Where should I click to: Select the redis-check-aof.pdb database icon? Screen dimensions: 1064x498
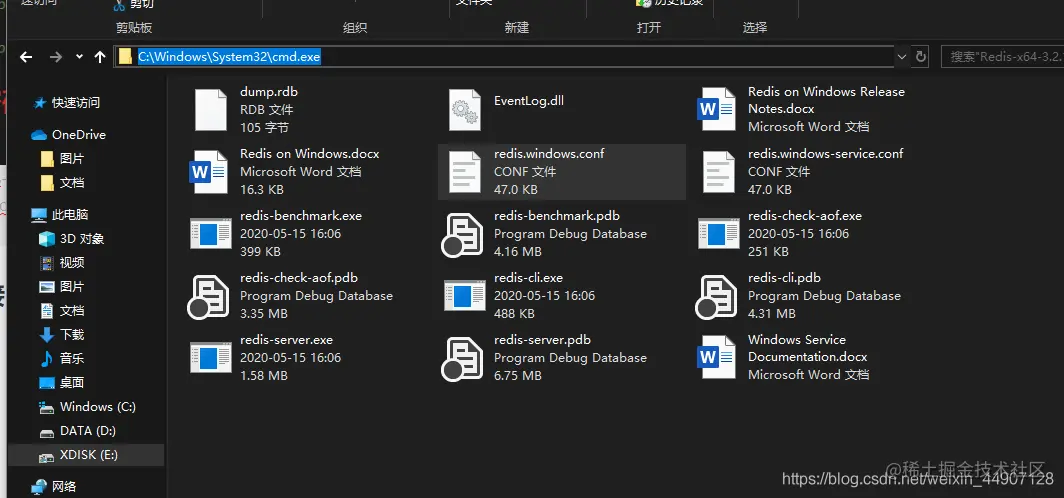coord(208,296)
